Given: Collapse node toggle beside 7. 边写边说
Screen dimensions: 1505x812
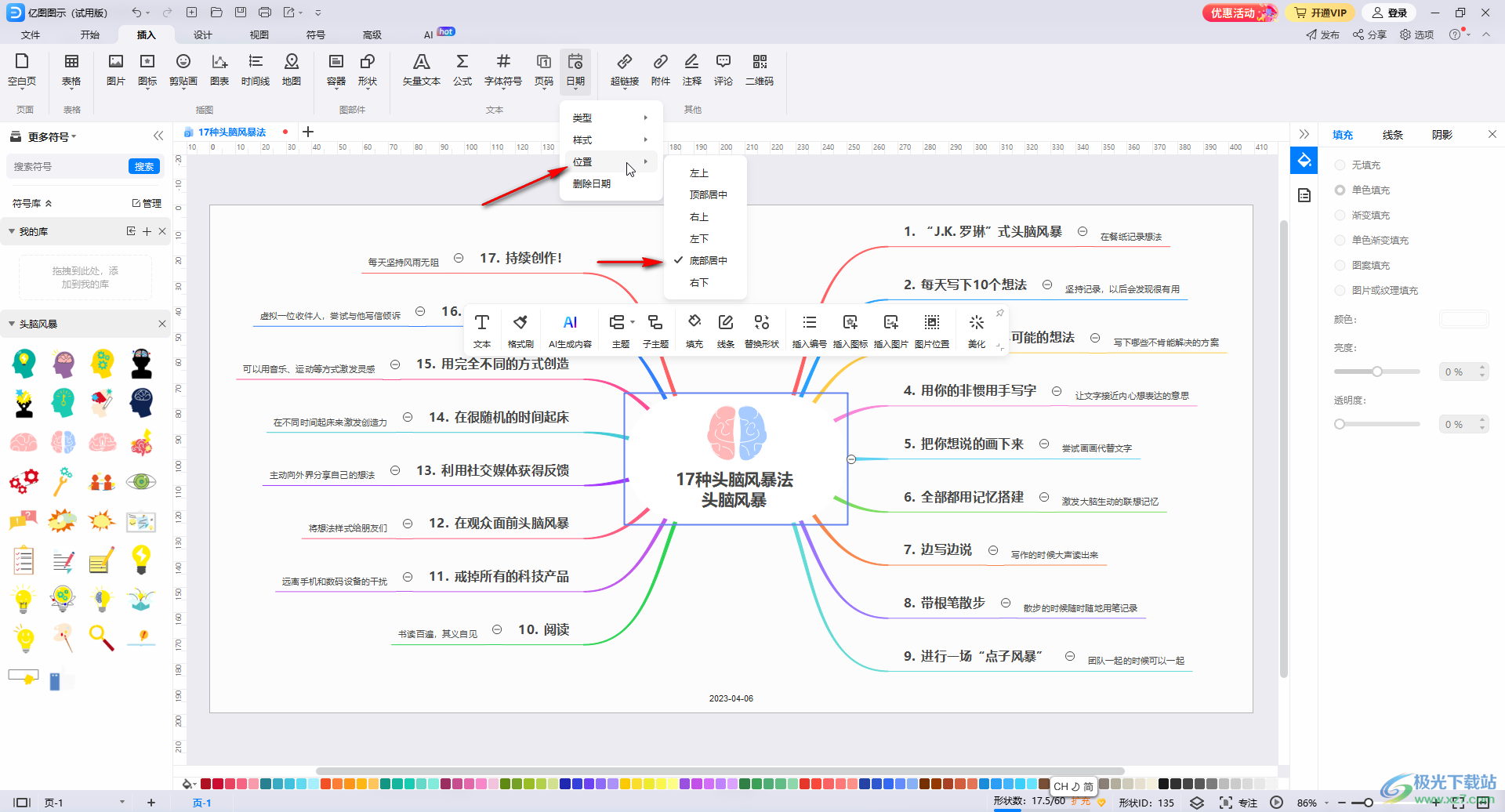Looking at the screenshot, I should (993, 550).
